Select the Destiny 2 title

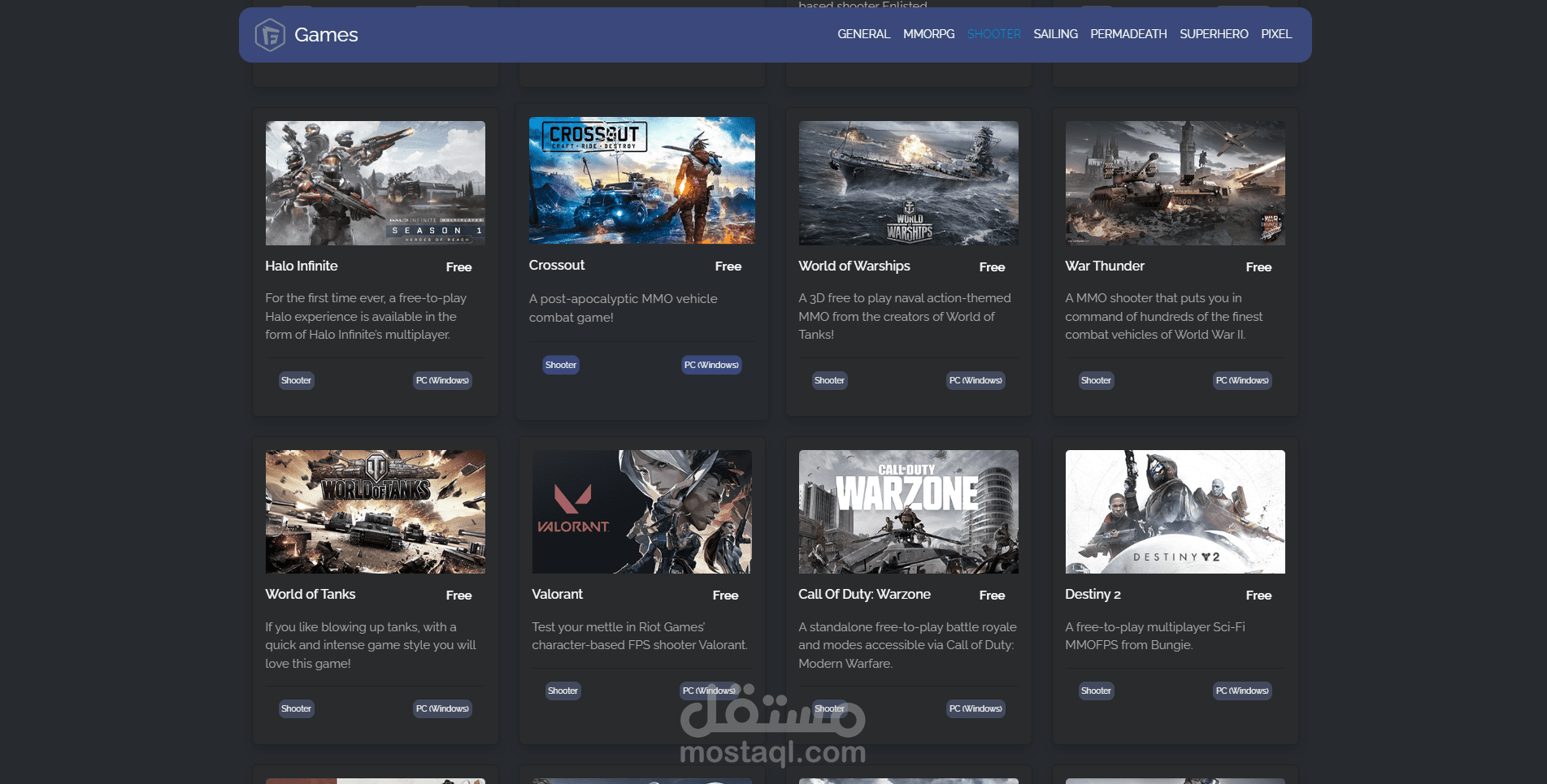pos(1093,594)
